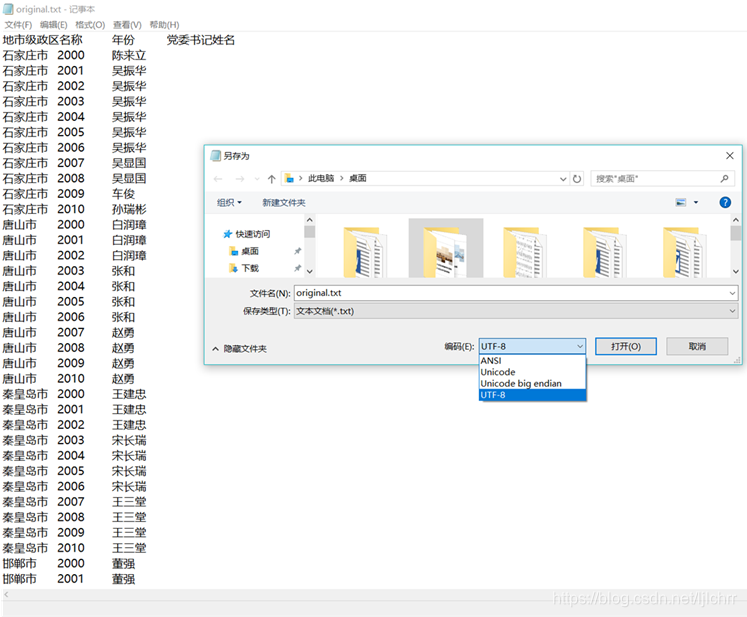
Task: Click 孙瑞彬 in the Notepad text
Action: pos(129,209)
